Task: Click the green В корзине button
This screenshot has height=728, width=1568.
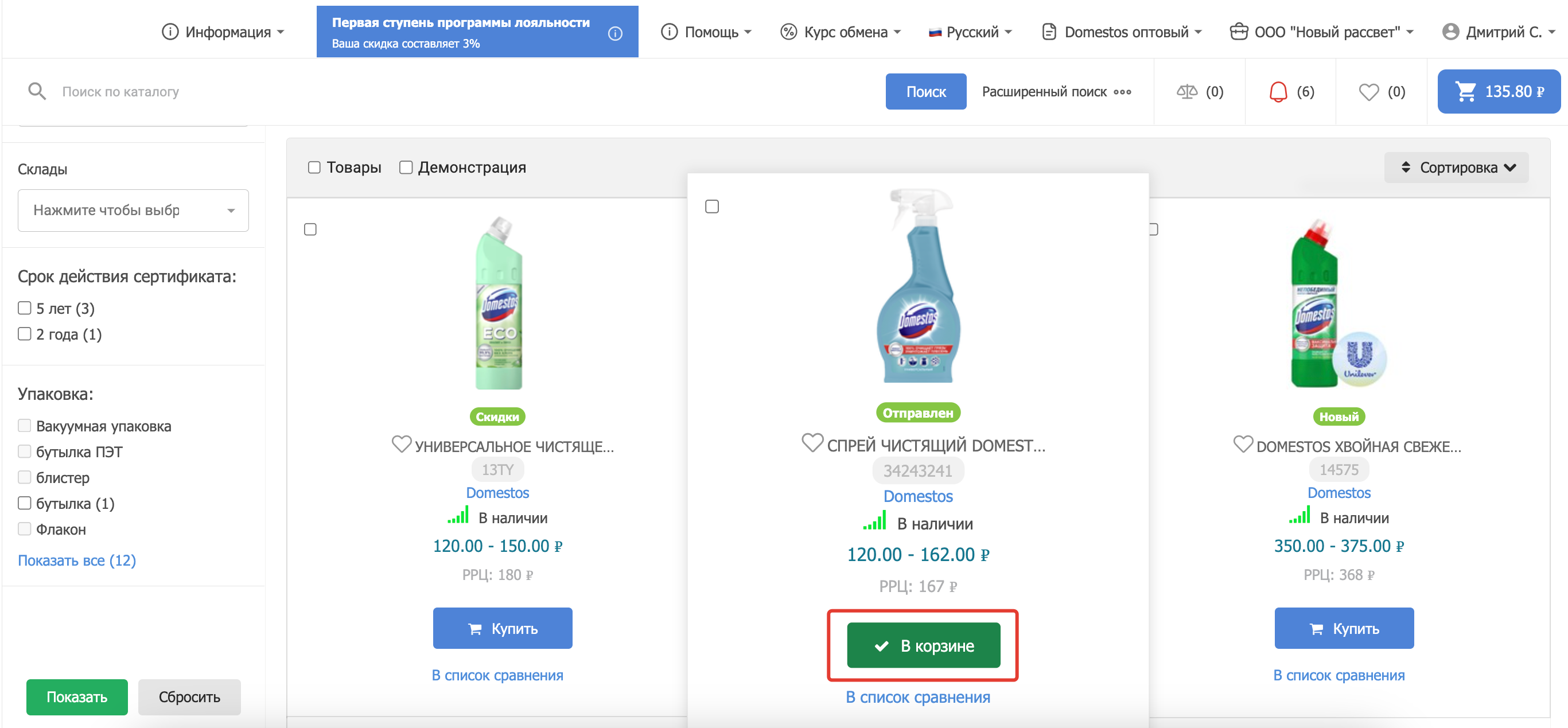Action: pyautogui.click(x=923, y=645)
